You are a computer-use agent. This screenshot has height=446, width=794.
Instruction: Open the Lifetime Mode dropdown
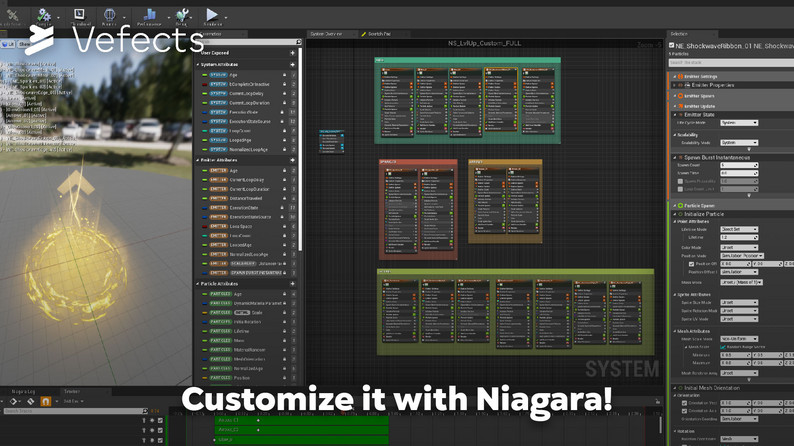click(x=739, y=229)
